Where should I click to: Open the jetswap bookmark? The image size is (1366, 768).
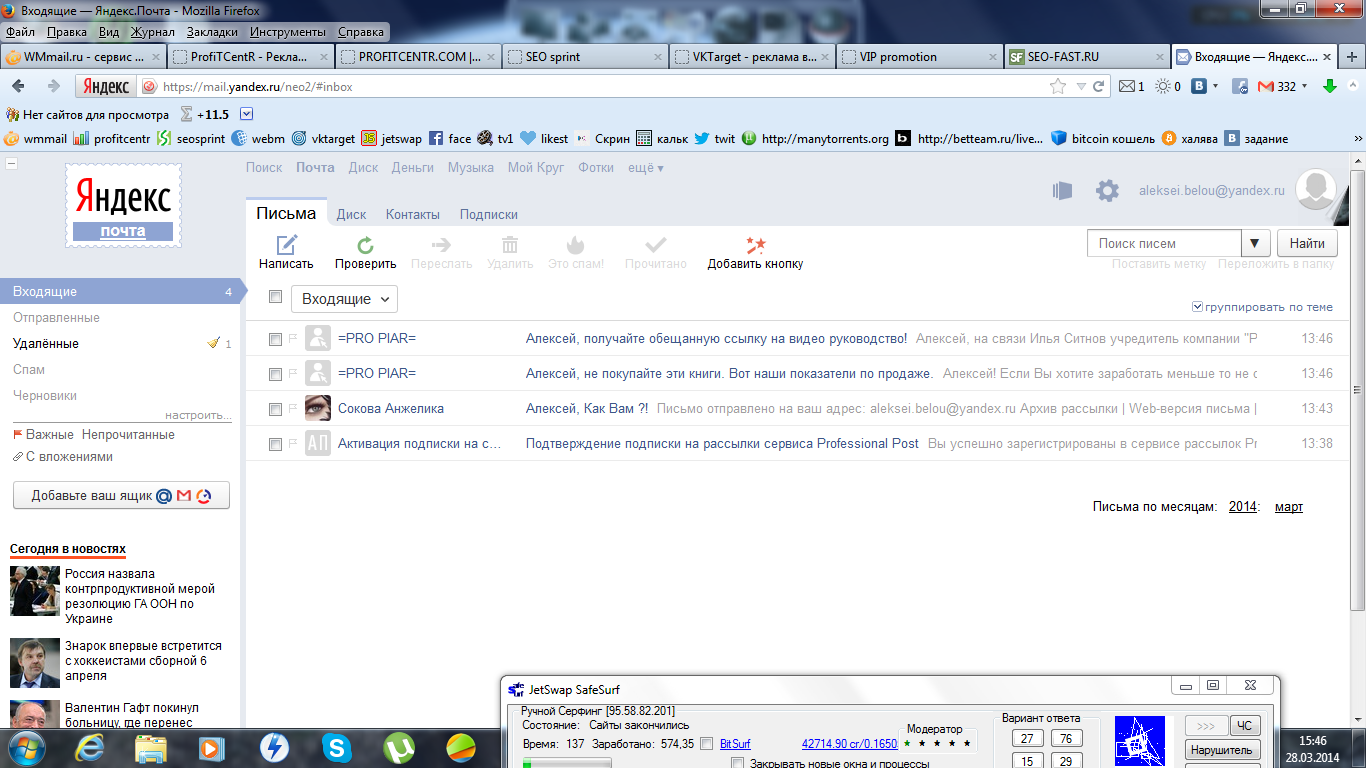pos(392,139)
